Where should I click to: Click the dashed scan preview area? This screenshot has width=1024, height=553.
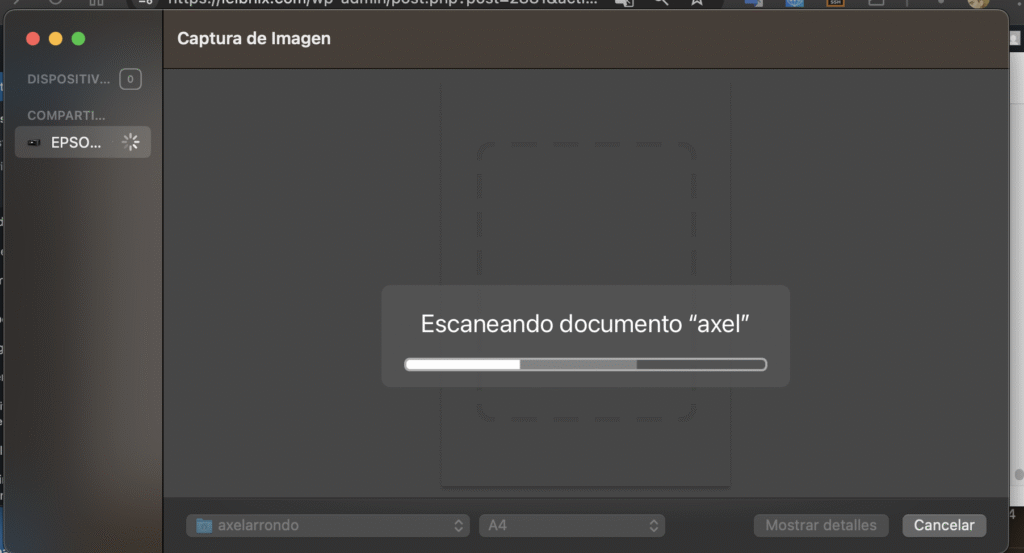click(586, 220)
